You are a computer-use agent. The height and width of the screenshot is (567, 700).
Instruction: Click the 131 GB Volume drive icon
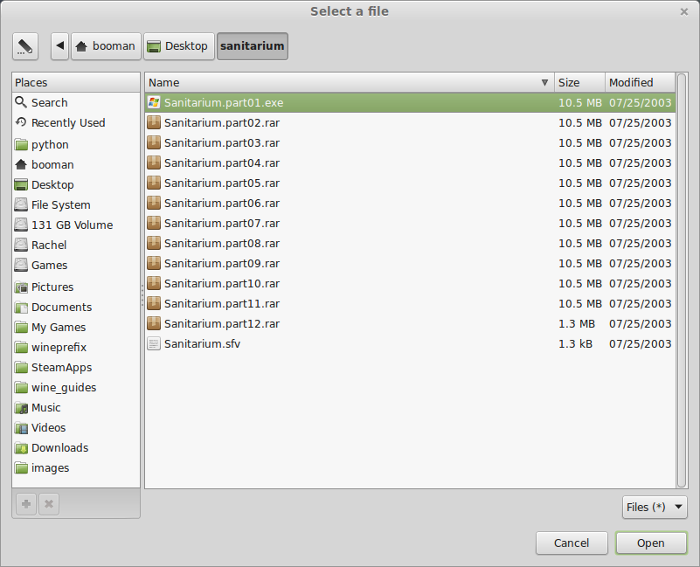pyautogui.click(x=21, y=225)
